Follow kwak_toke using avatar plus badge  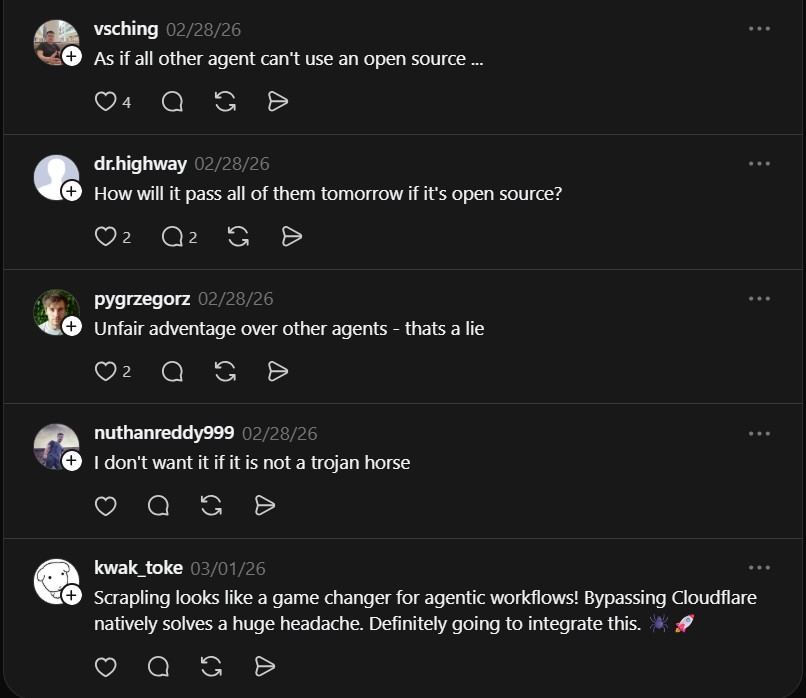(x=72, y=596)
